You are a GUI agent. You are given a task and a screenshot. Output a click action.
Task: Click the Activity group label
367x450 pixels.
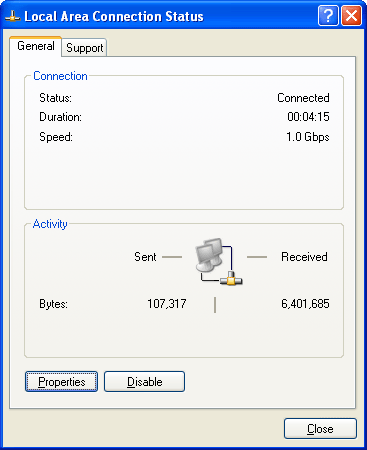50,224
